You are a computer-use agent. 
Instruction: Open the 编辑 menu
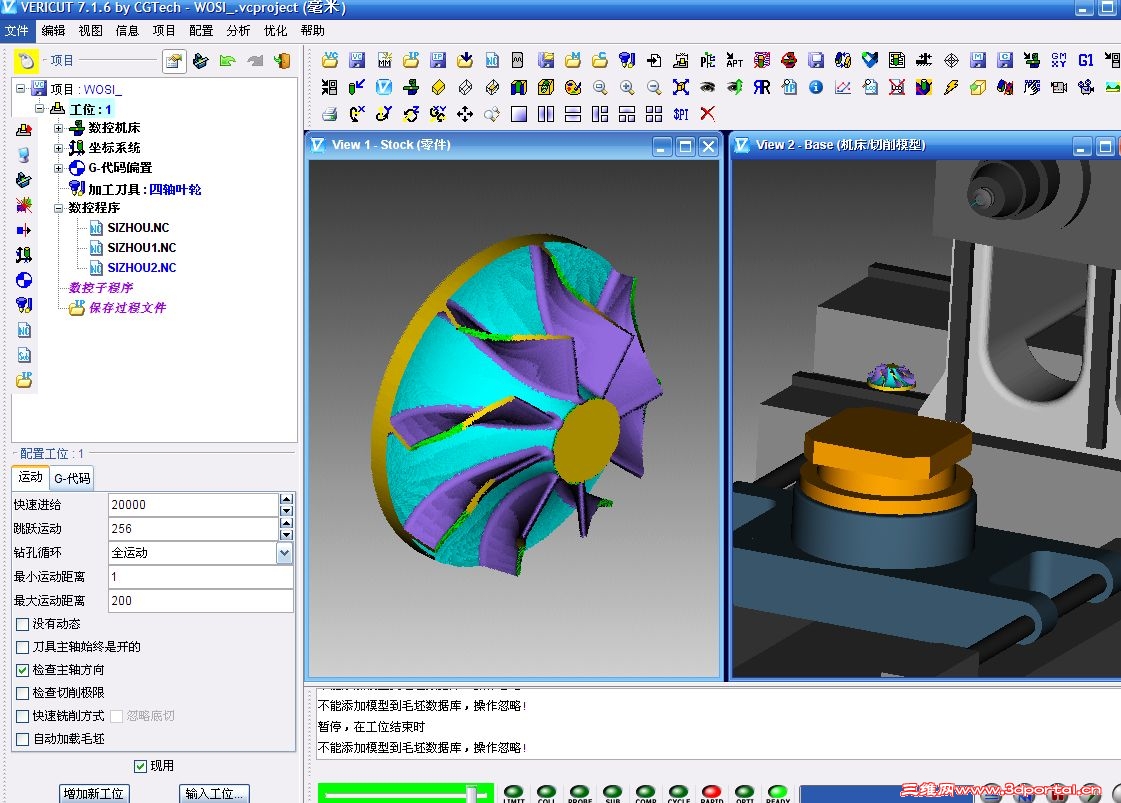(x=54, y=31)
